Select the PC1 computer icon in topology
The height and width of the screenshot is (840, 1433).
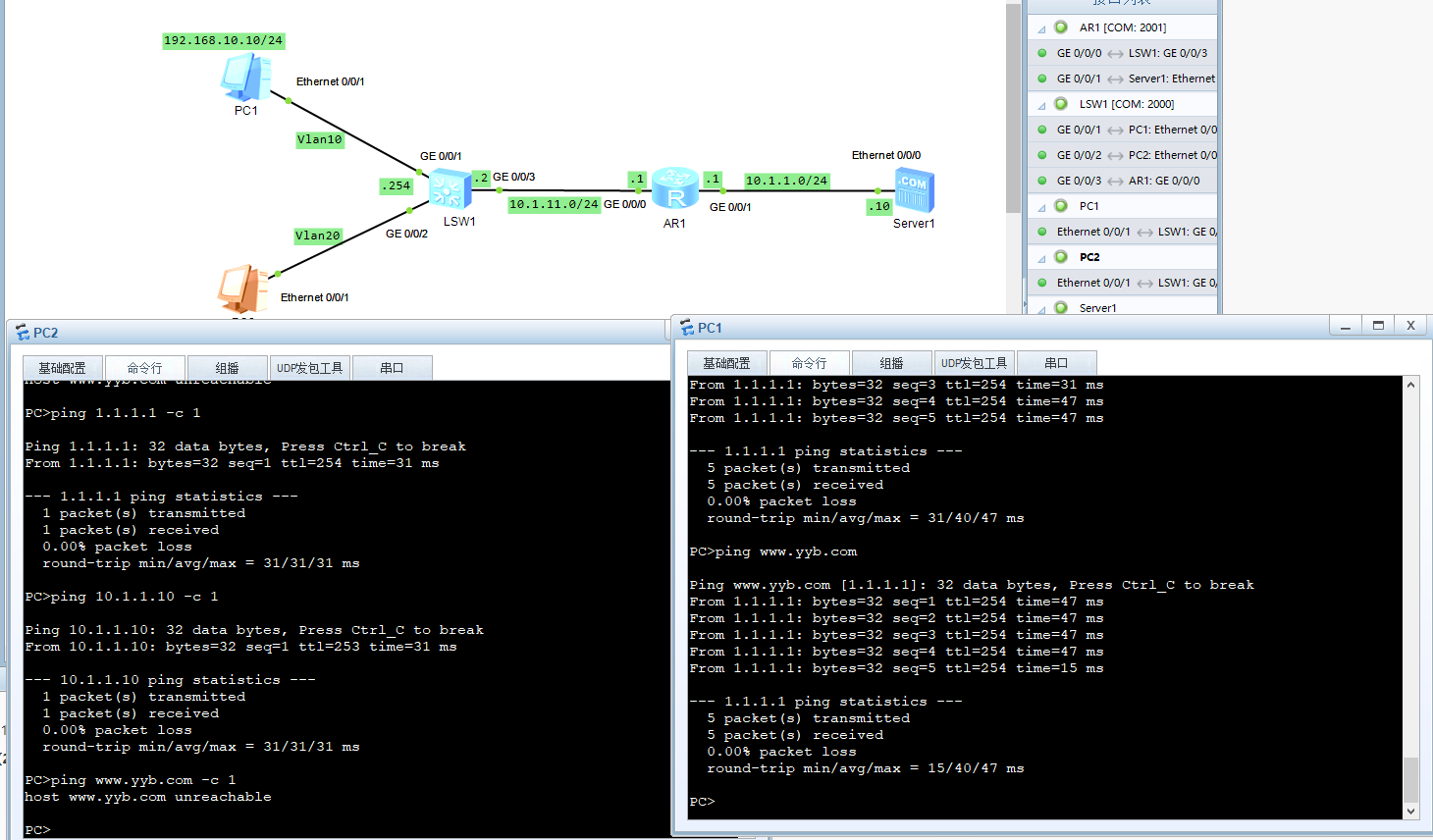pyautogui.click(x=246, y=78)
